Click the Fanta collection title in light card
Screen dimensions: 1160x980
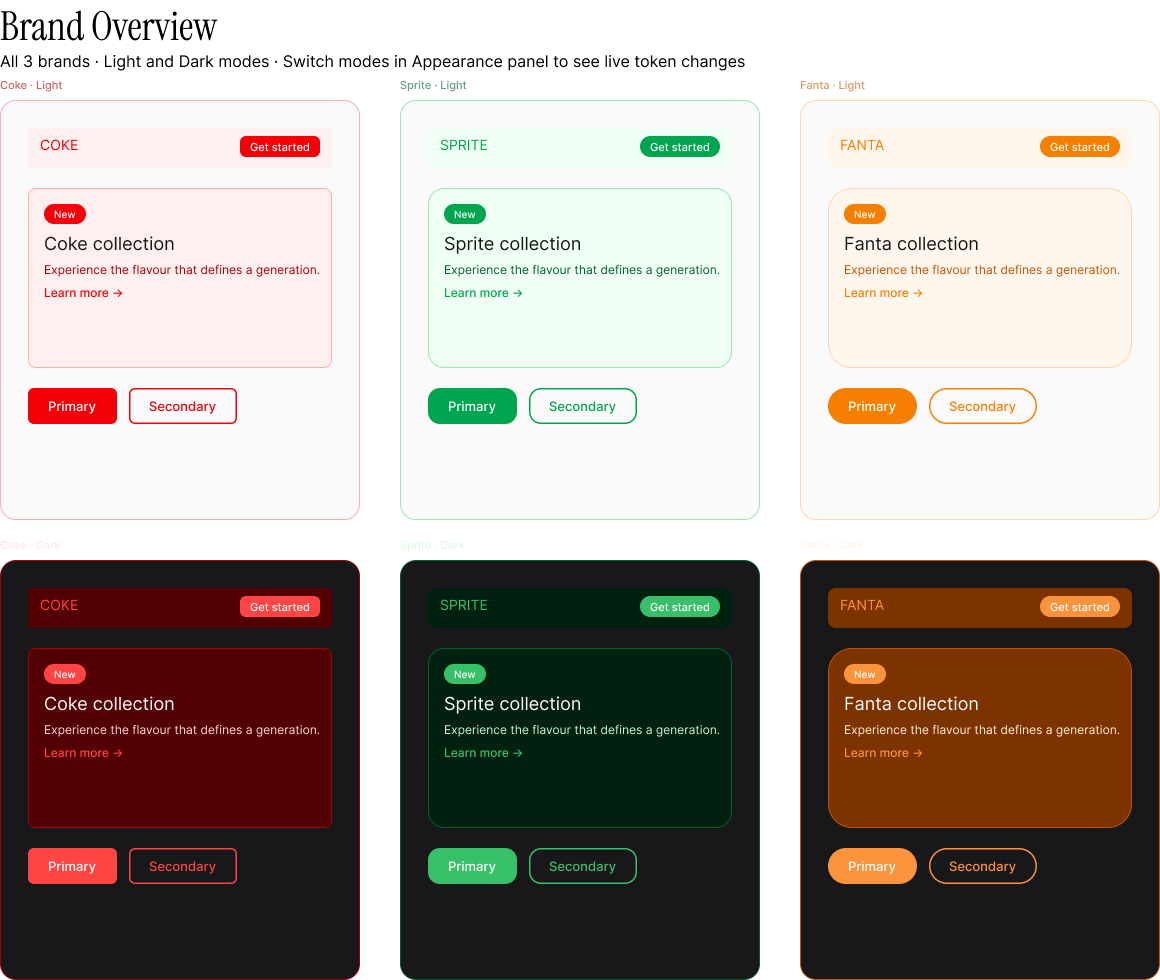coord(911,244)
